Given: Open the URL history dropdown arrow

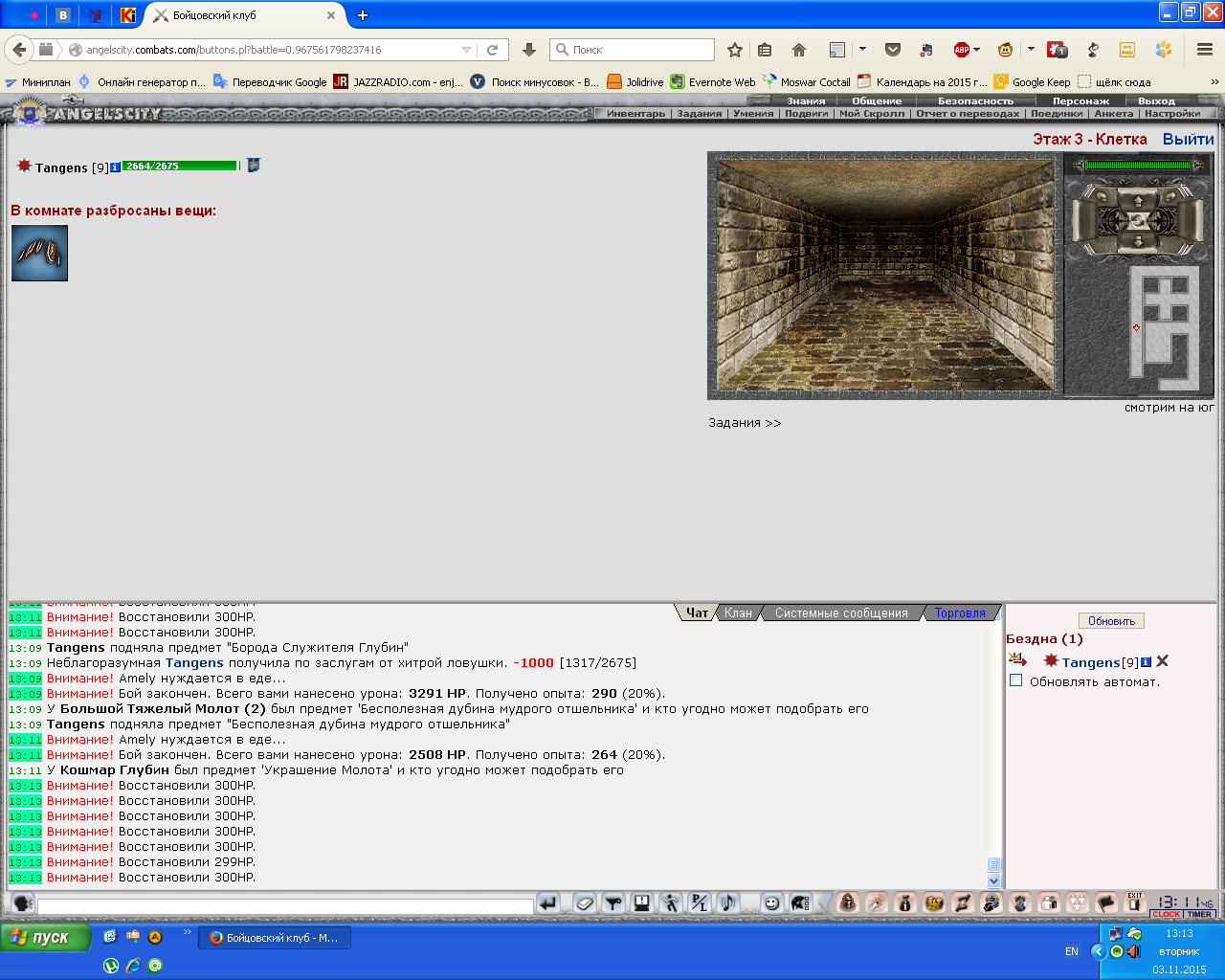Looking at the screenshot, I should point(467,50).
